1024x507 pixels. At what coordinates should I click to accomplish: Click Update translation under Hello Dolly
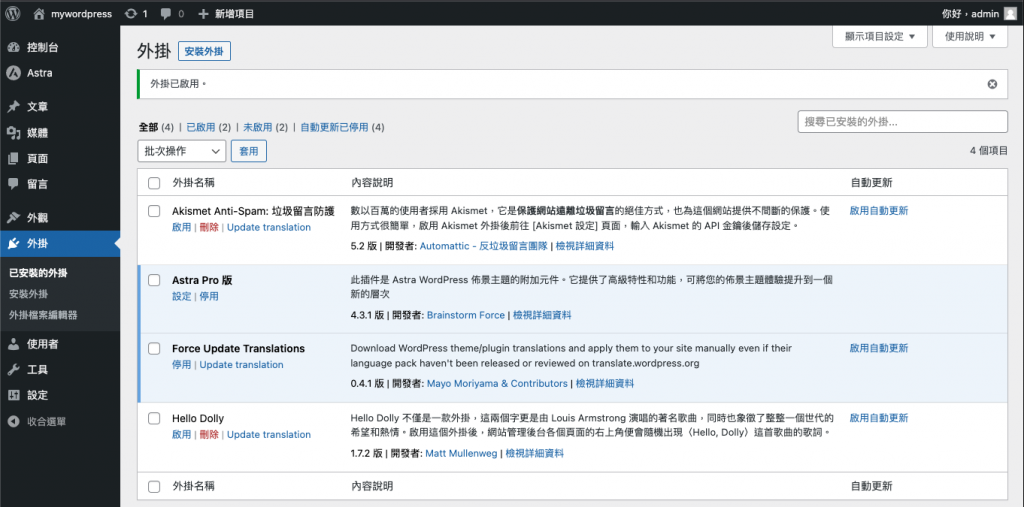[x=269, y=434]
